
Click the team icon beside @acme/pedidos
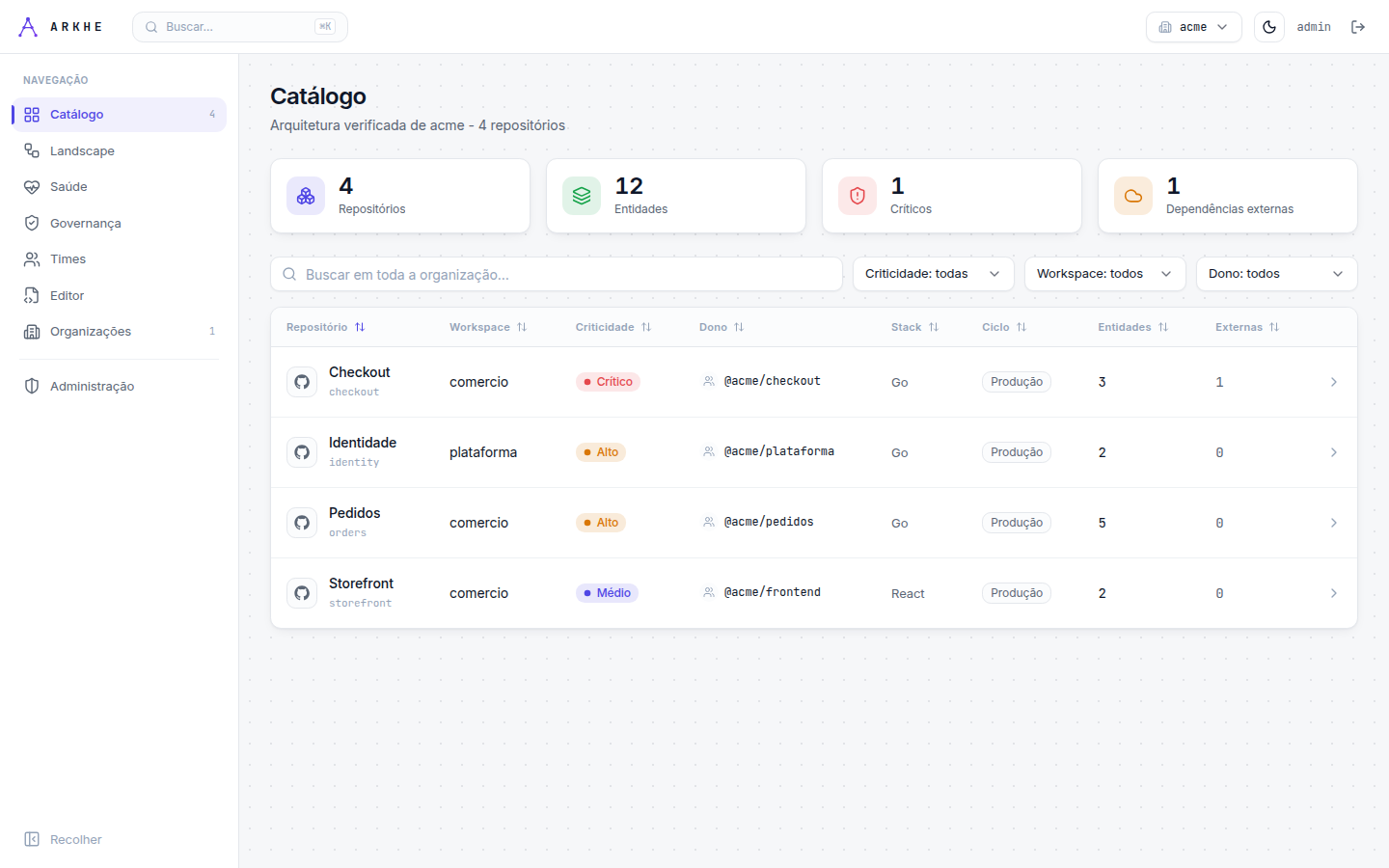(x=709, y=522)
